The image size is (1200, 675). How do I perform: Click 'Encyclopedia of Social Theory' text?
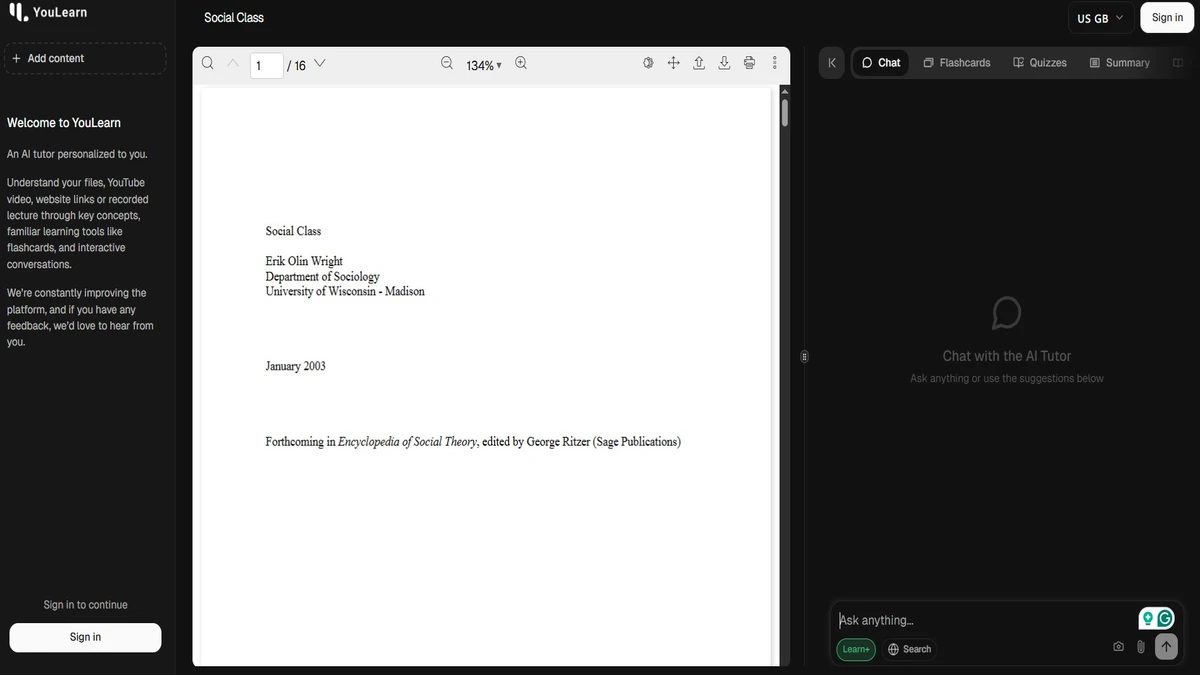408,441
